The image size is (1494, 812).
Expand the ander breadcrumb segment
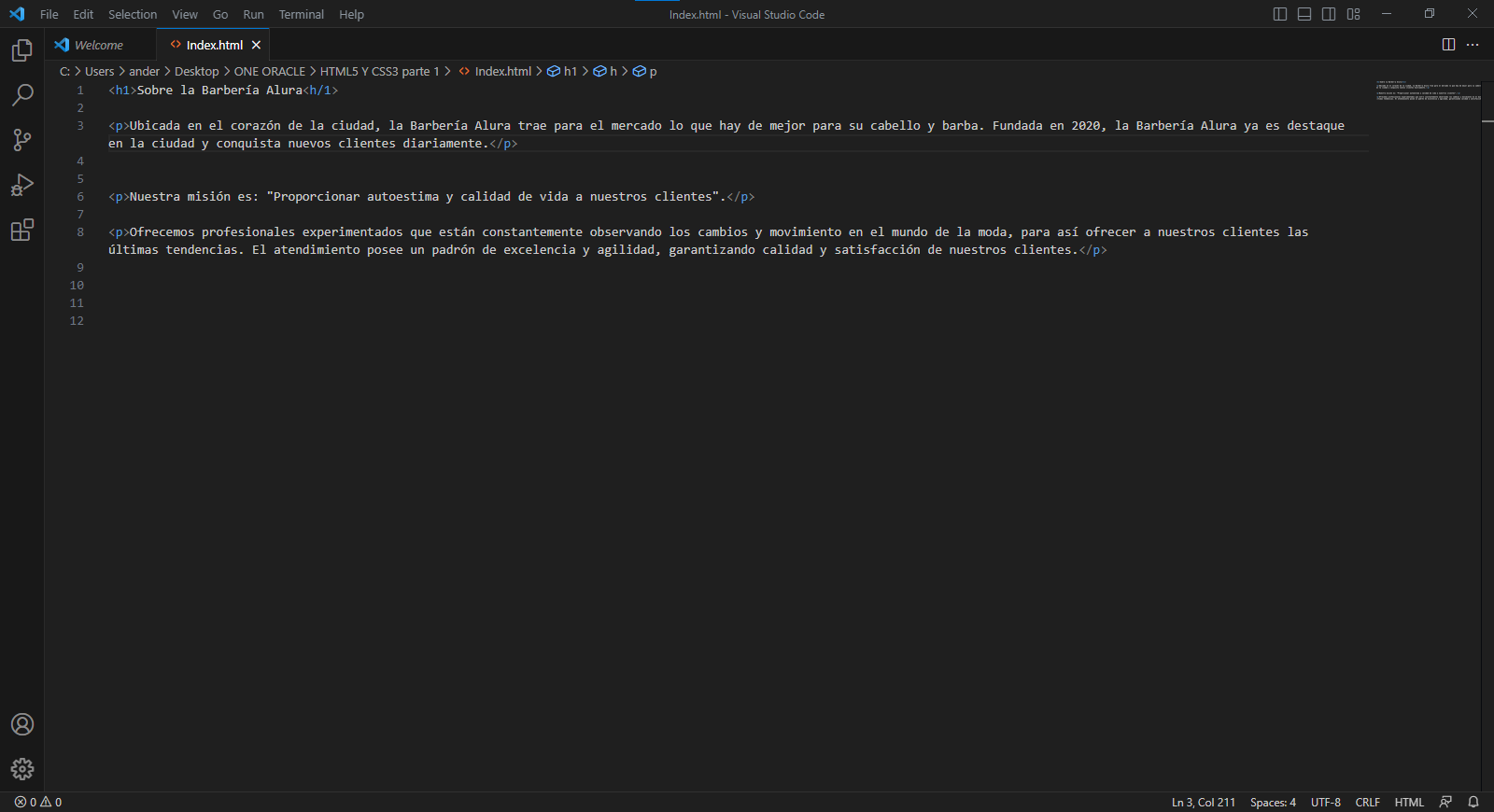point(144,71)
